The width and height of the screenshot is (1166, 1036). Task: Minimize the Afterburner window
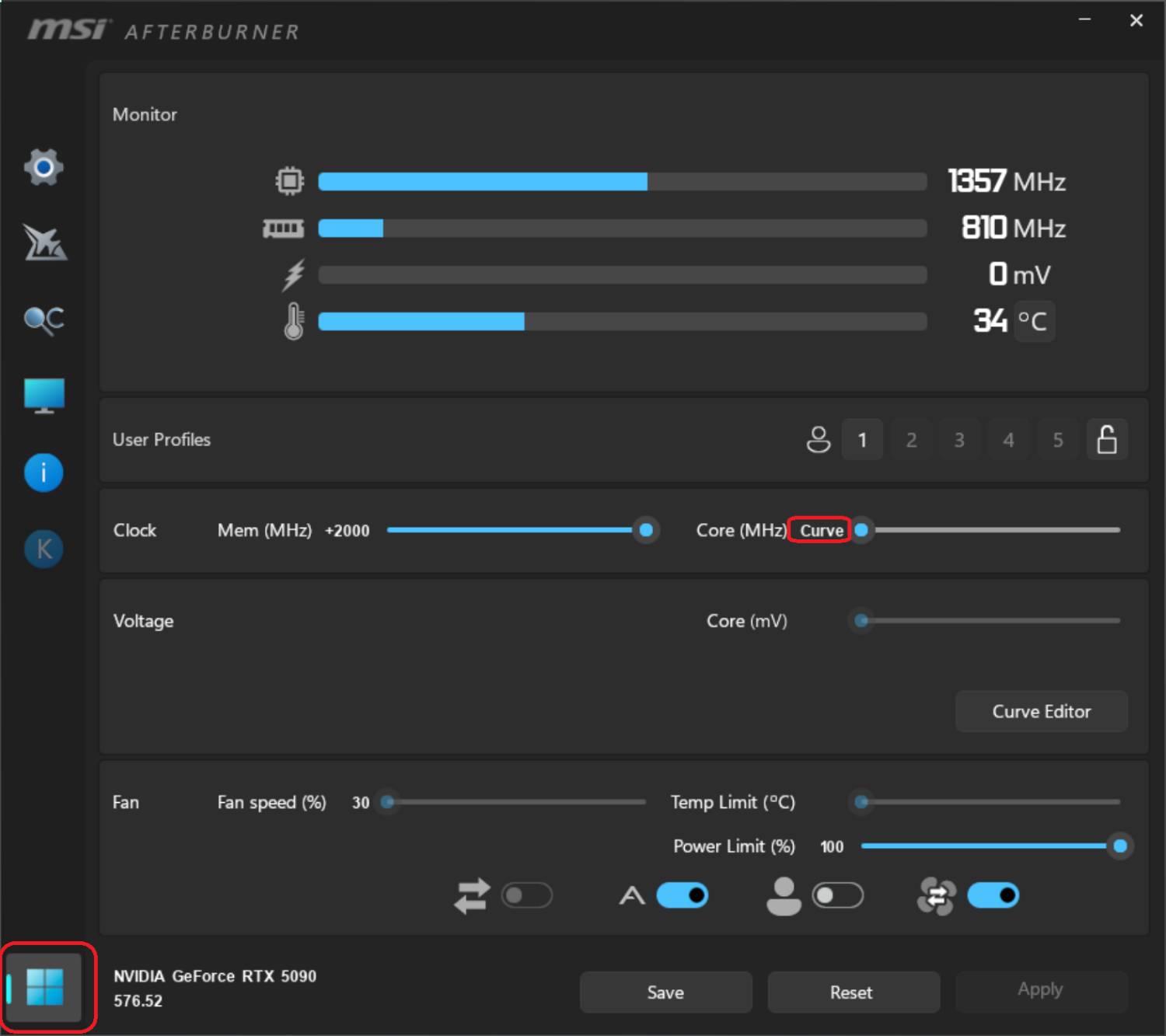click(x=1084, y=19)
